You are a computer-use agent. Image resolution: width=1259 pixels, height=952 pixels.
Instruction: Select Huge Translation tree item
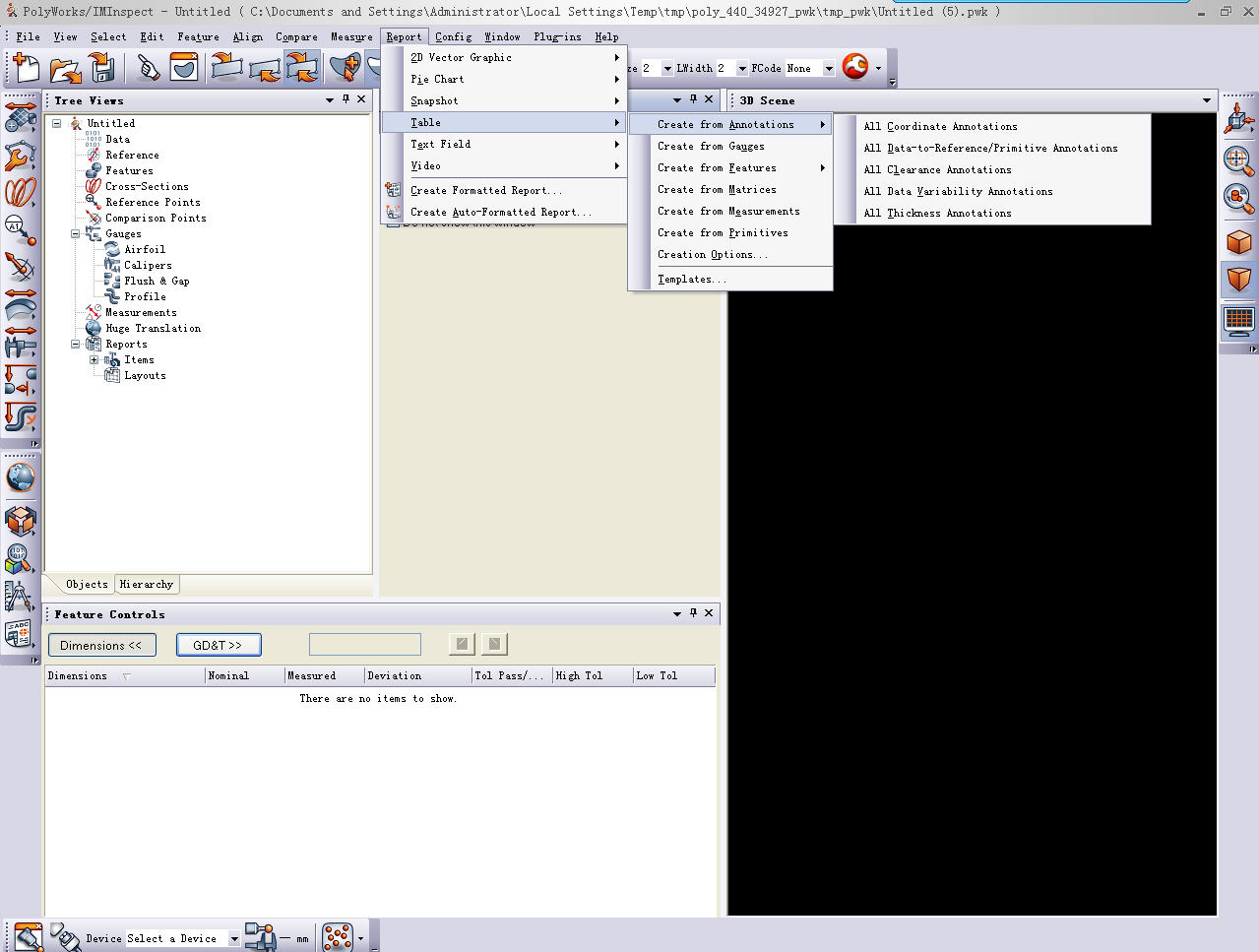click(153, 328)
